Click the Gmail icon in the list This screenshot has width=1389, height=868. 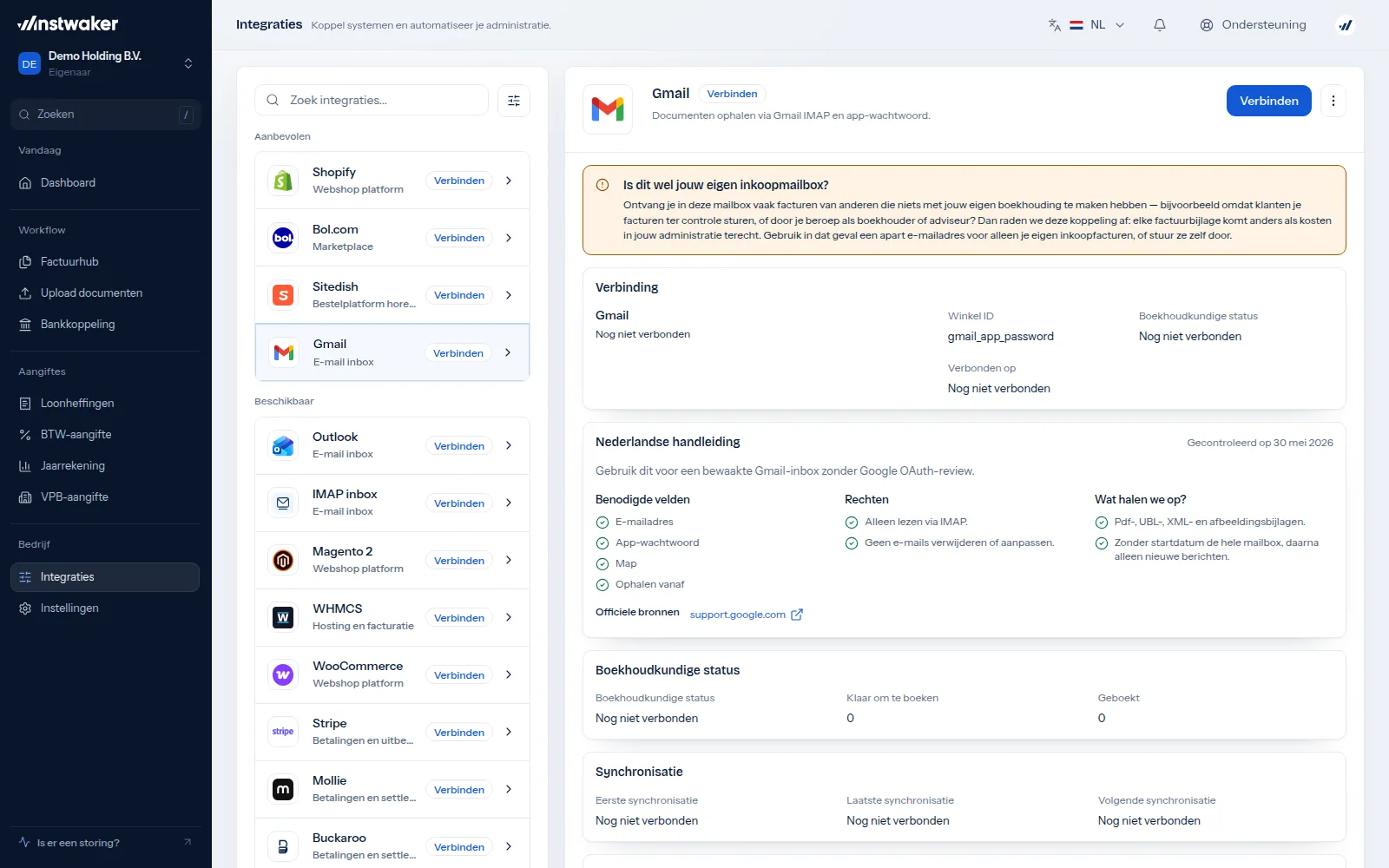(x=284, y=352)
